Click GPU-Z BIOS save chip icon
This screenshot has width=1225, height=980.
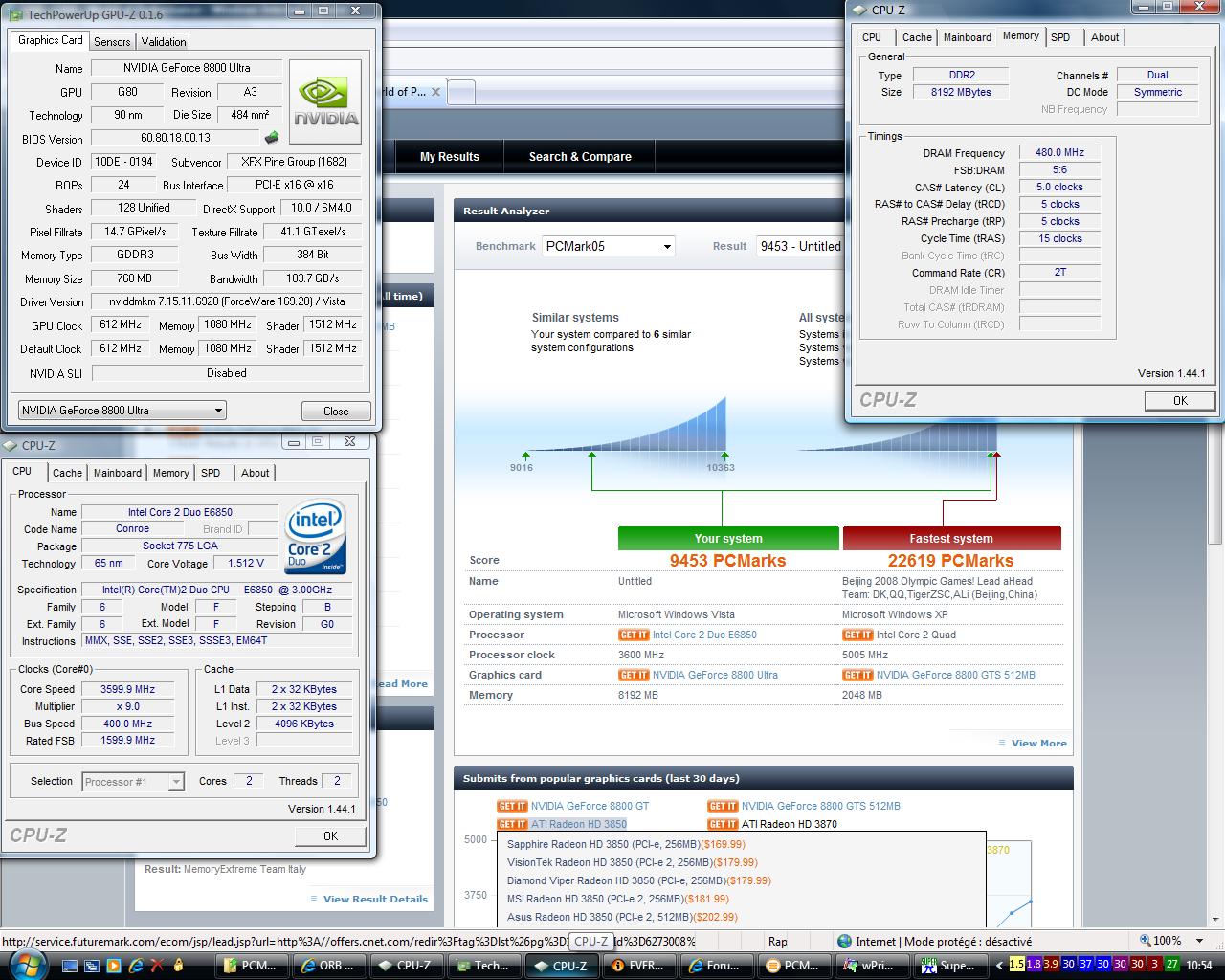click(x=272, y=138)
